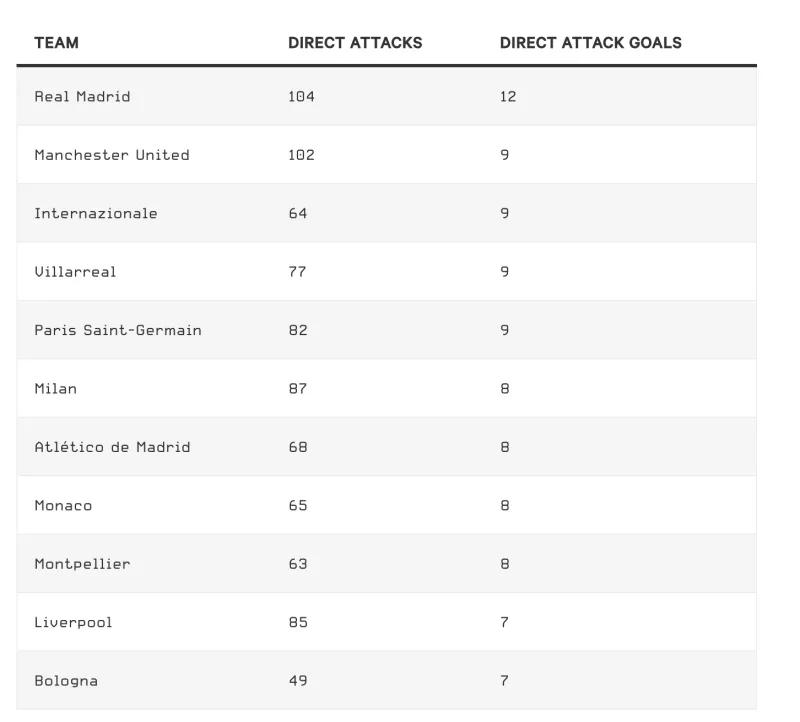This screenshot has height=722, width=800.
Task: Select Manchester United's 102 direct attacks value
Action: 301,155
